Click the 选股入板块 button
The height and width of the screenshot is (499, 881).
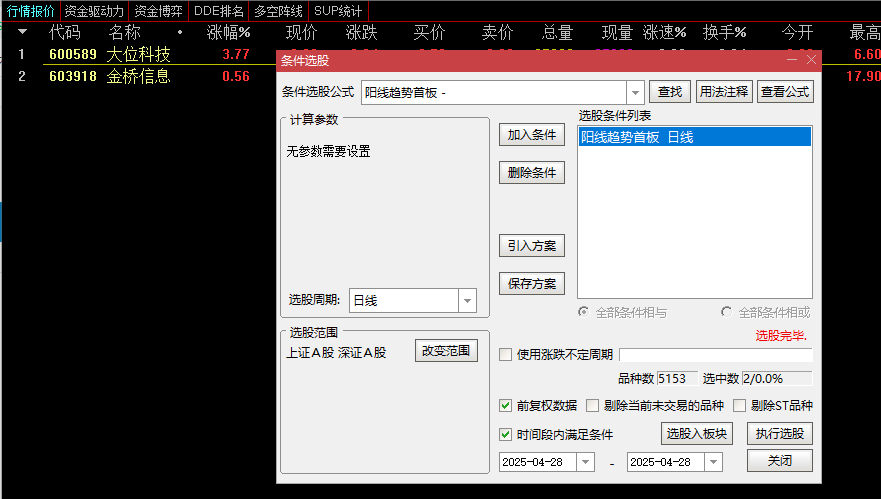point(697,434)
